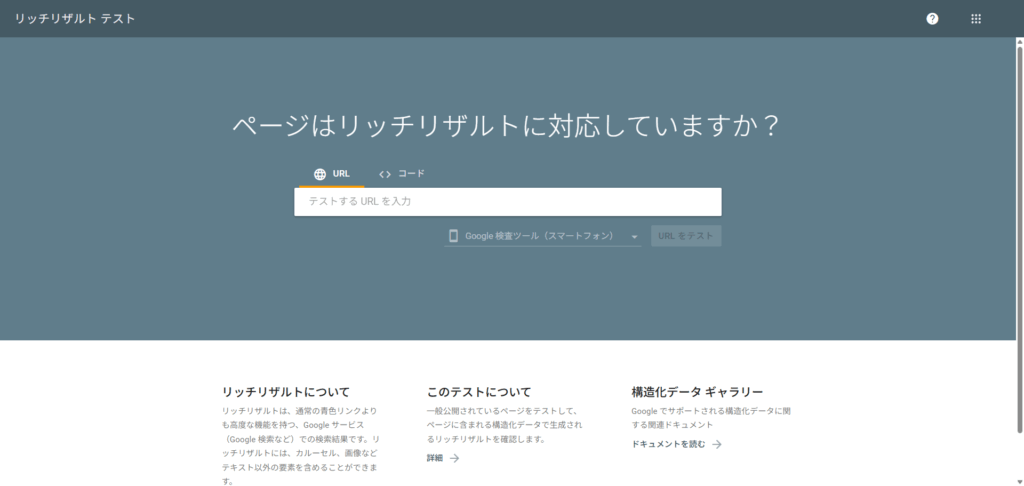The image size is (1024, 486).
Task: Click the arrow icon next to 詳細
Action: [x=455, y=459]
